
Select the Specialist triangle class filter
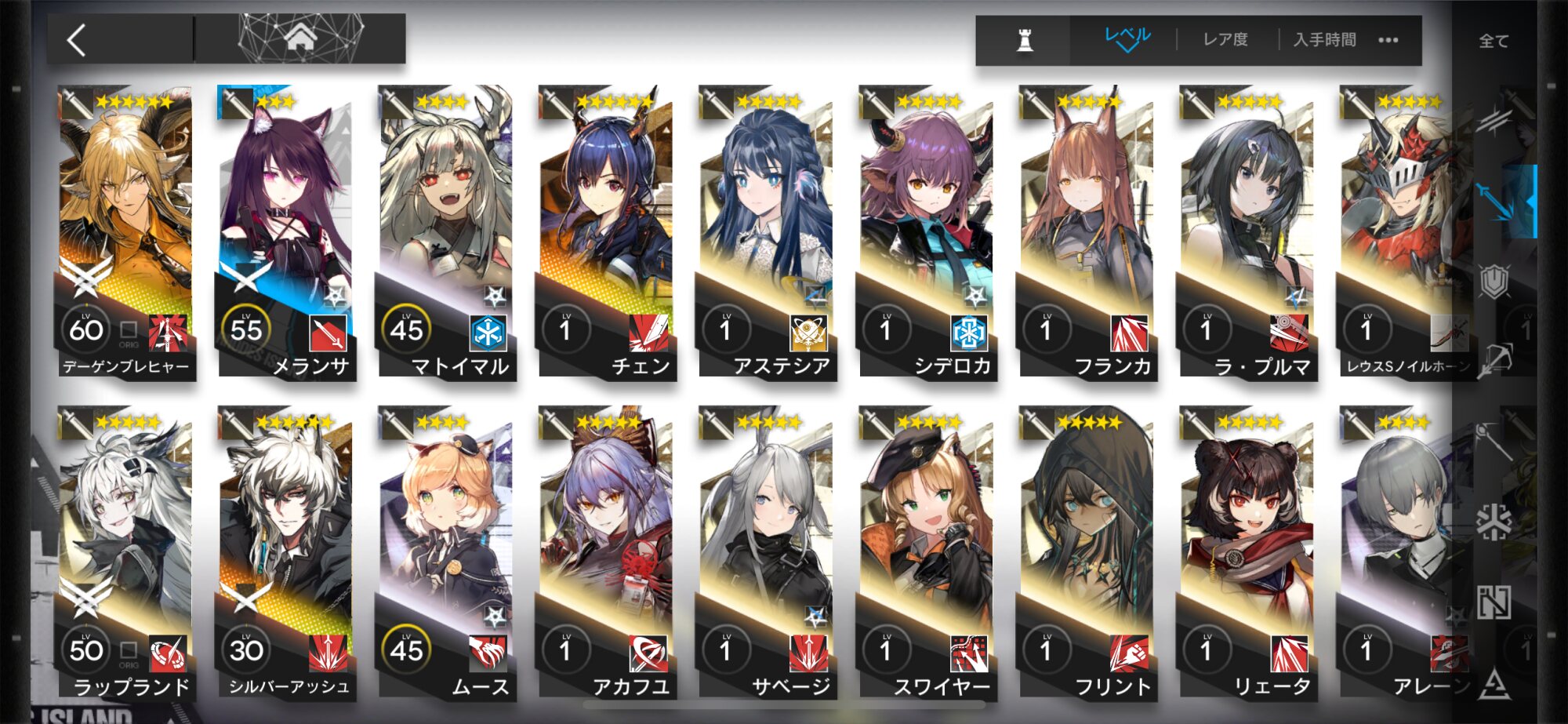1494,684
